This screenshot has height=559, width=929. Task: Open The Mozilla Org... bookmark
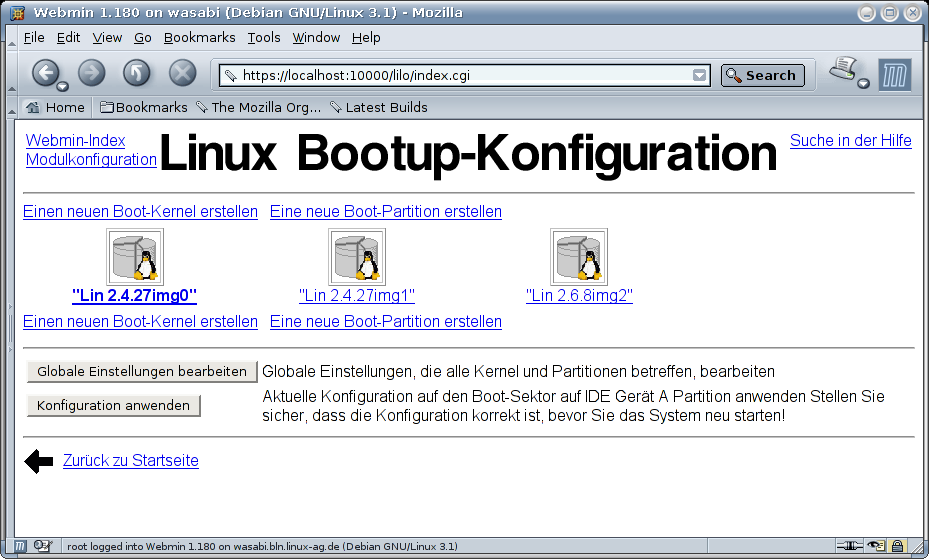[x=258, y=107]
